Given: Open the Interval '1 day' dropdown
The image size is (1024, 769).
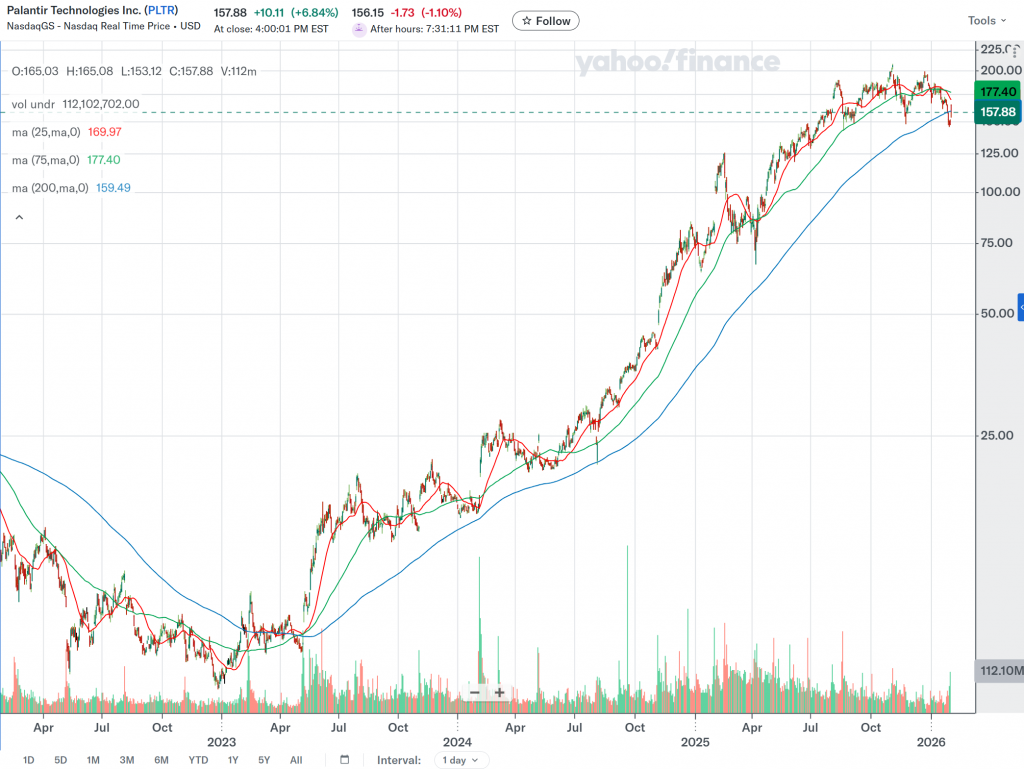Looking at the screenshot, I should [465, 760].
